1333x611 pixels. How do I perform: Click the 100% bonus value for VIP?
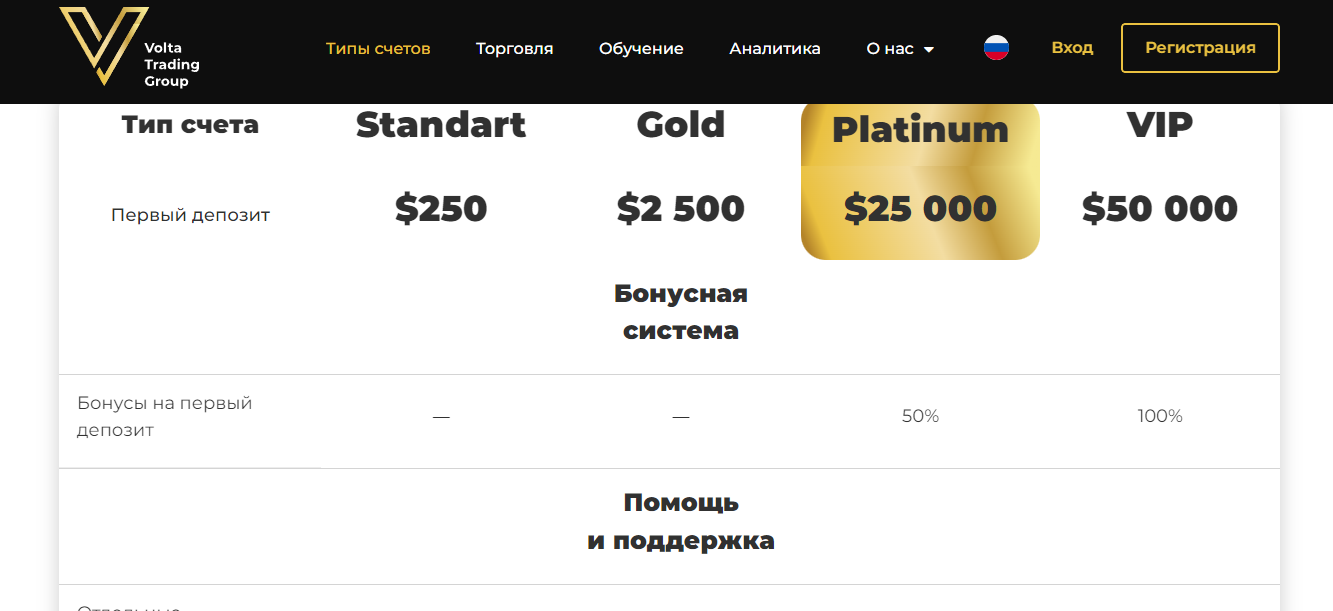(x=1160, y=416)
